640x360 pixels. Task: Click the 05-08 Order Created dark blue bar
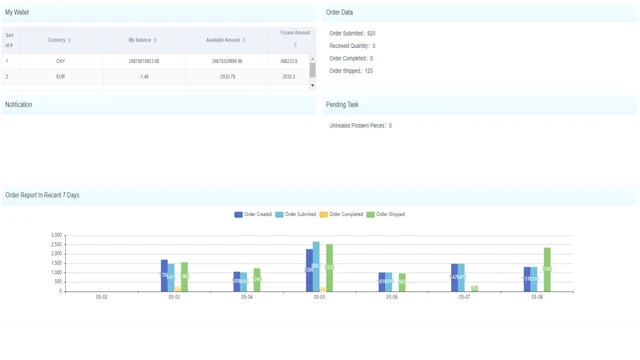[x=527, y=279]
